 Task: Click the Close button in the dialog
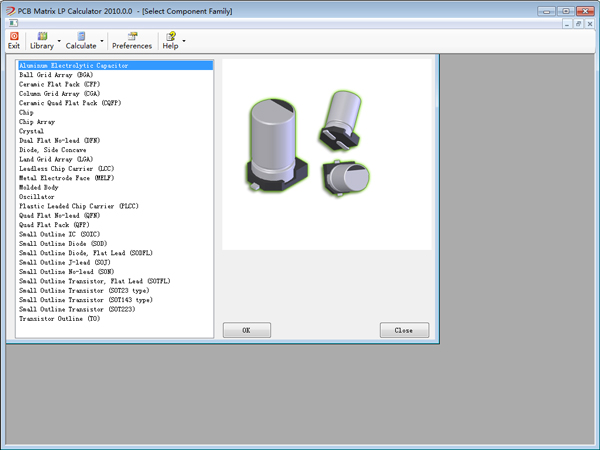pyautogui.click(x=404, y=330)
